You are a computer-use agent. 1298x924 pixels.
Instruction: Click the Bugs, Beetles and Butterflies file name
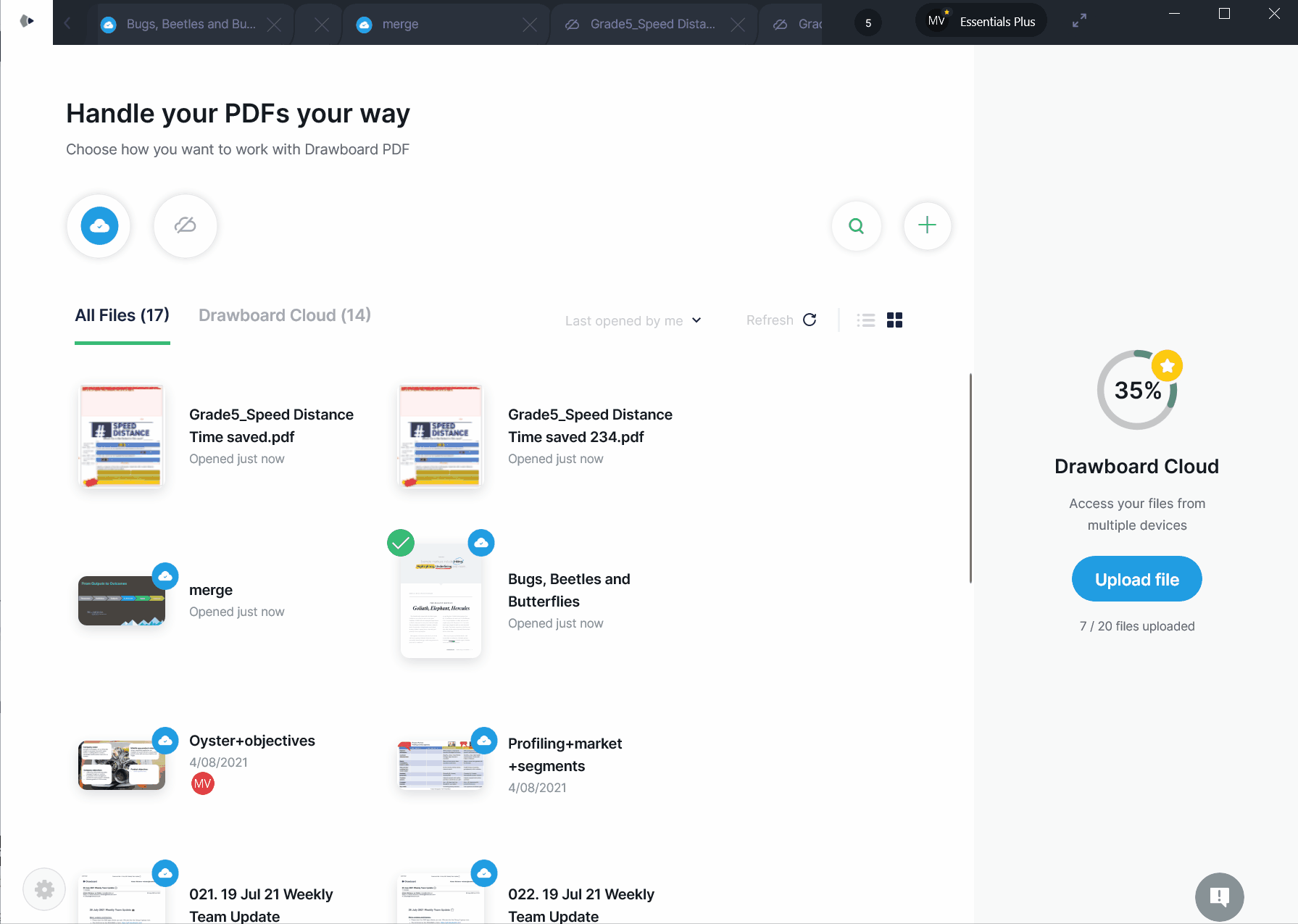tap(569, 590)
